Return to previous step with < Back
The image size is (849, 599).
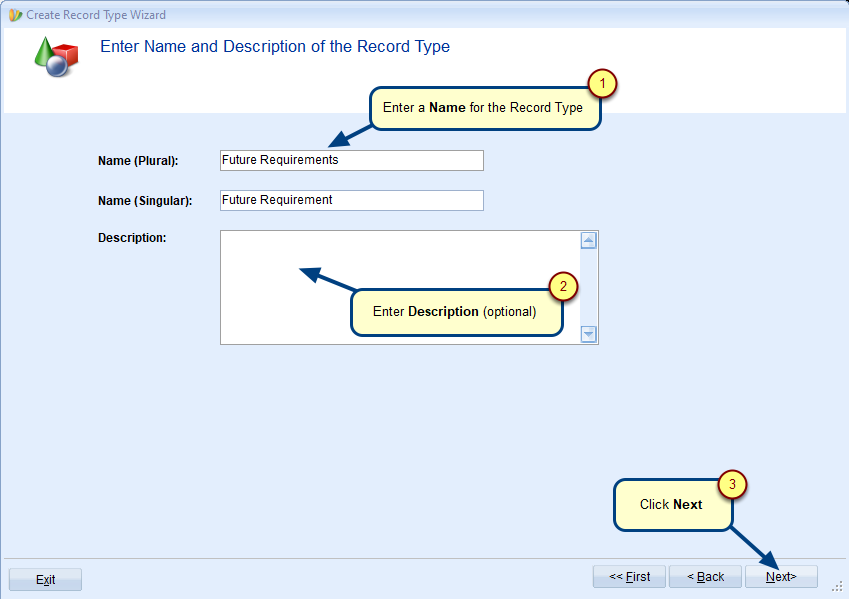pos(705,577)
